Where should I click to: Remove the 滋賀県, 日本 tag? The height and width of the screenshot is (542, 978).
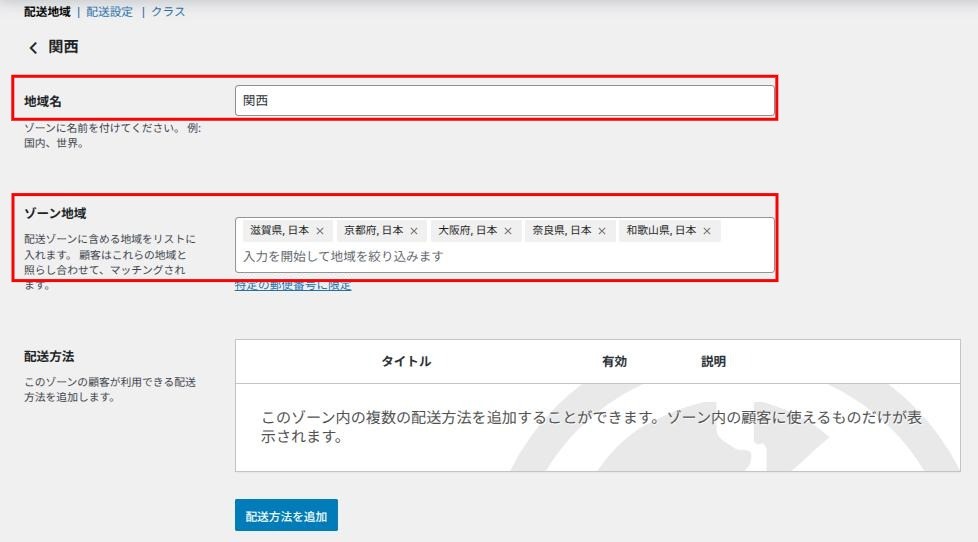320,231
